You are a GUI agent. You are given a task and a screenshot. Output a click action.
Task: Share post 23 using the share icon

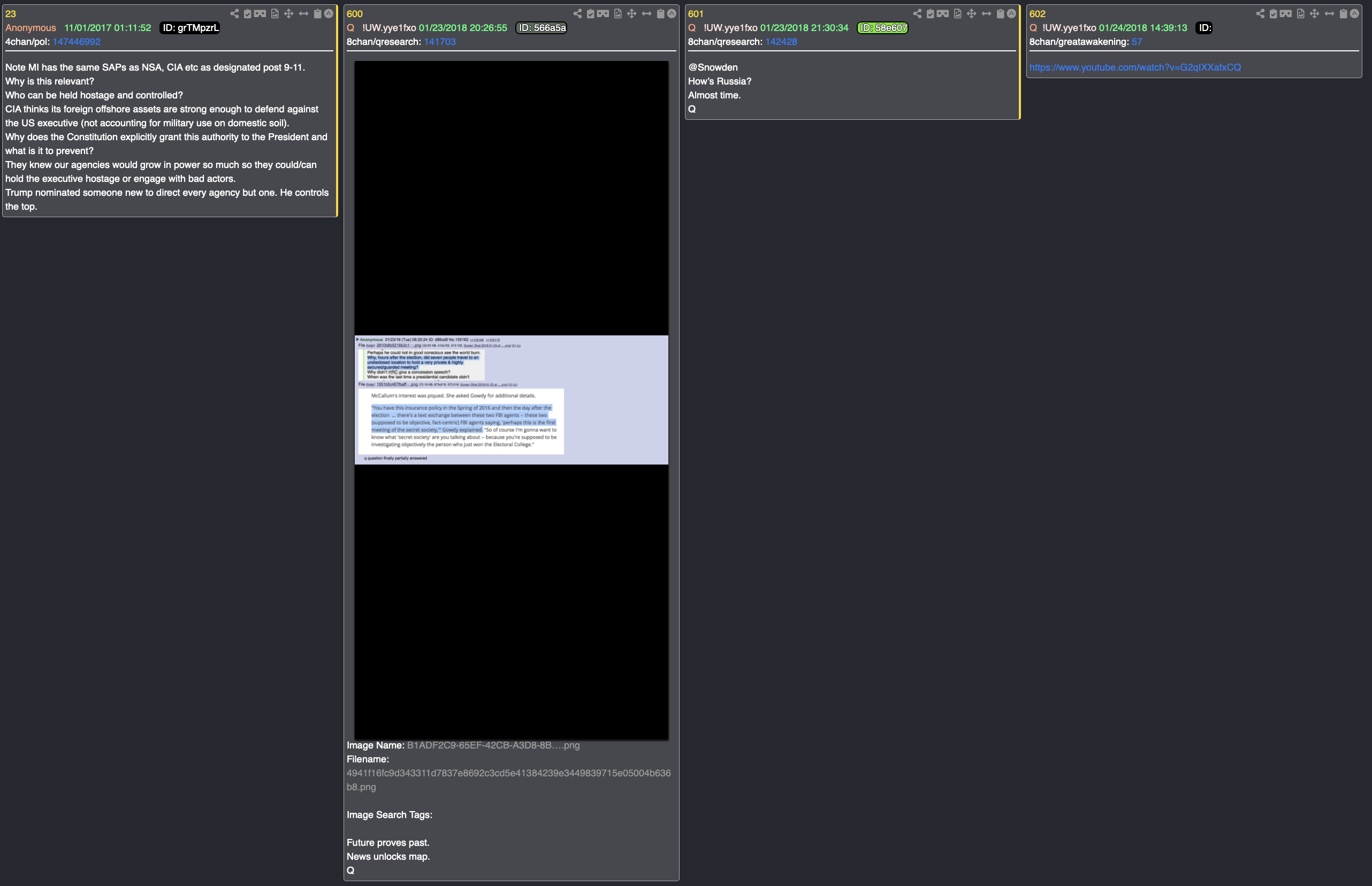tap(234, 13)
